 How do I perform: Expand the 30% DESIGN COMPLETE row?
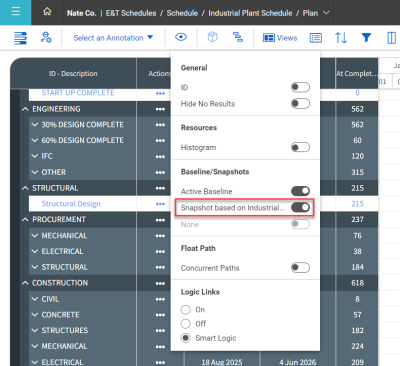click(35, 125)
